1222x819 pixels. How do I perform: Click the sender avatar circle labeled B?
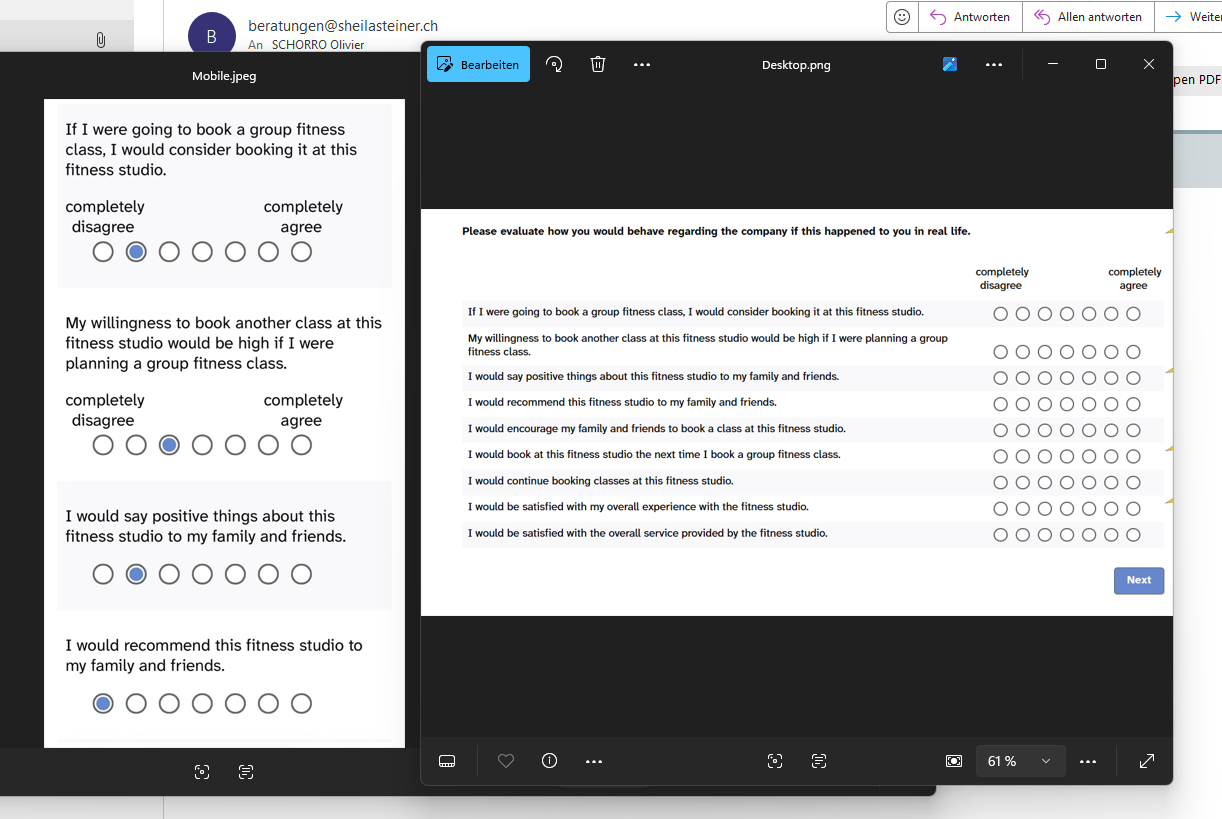coord(211,37)
